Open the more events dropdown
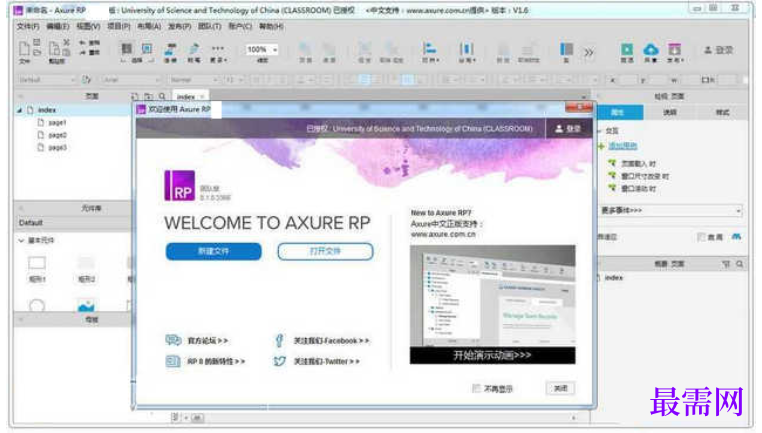Image resolution: width=762 pixels, height=433 pixels. (x=671, y=210)
